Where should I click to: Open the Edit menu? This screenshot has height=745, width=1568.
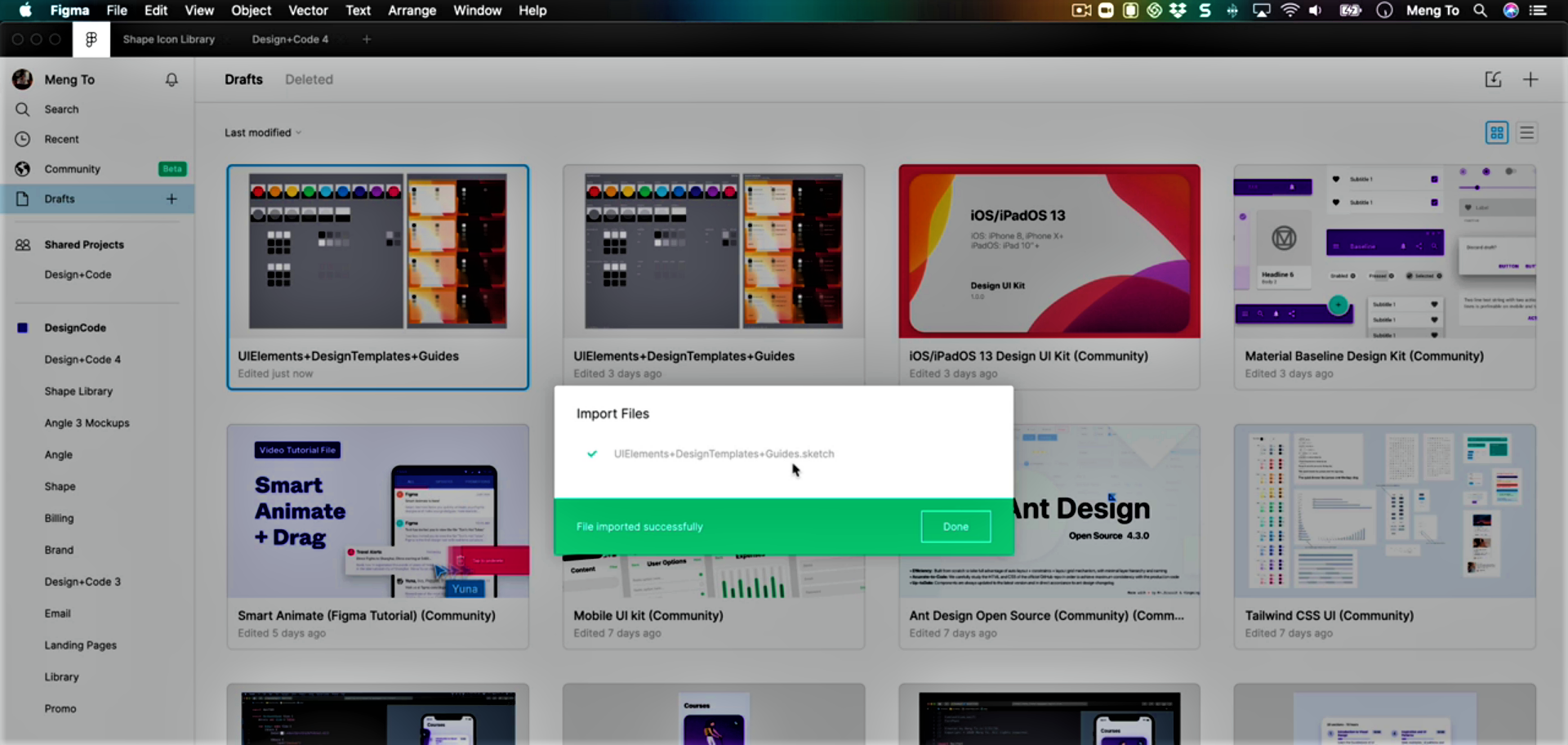click(x=156, y=11)
